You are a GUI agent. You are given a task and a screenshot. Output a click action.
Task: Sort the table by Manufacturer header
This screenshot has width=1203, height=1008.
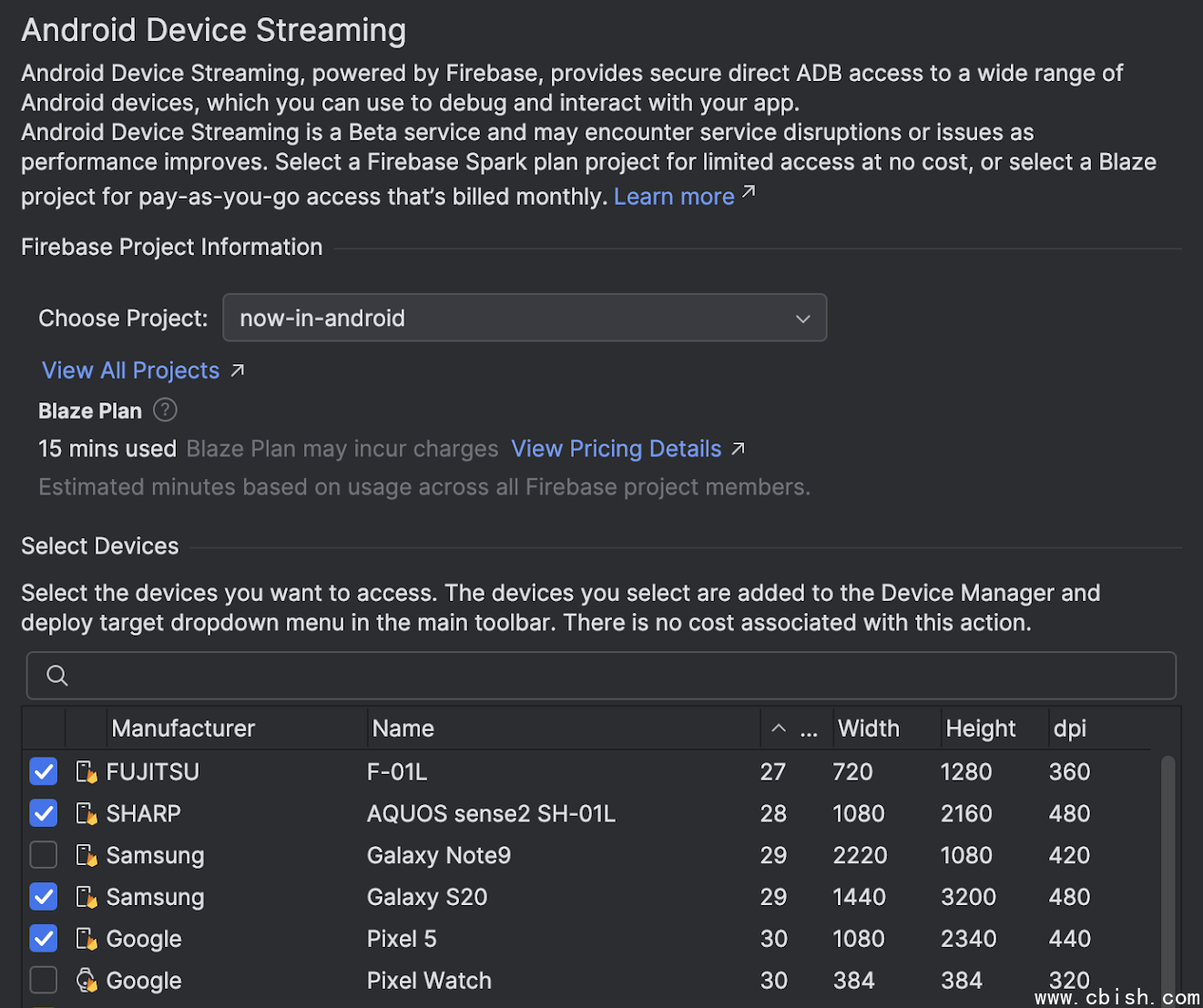[x=183, y=728]
